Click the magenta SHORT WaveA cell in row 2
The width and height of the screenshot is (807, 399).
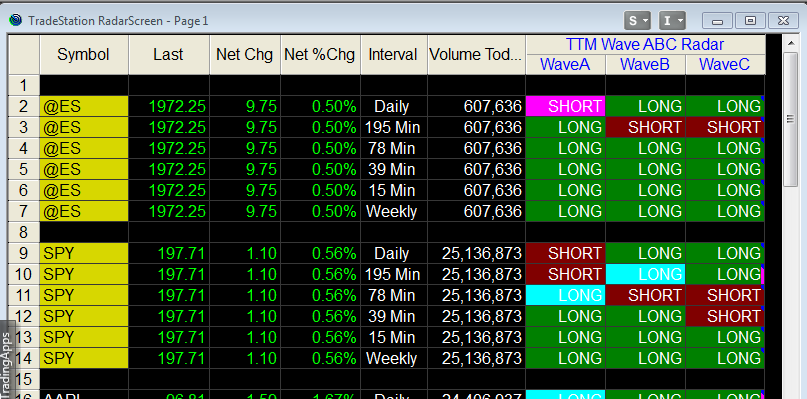565,106
